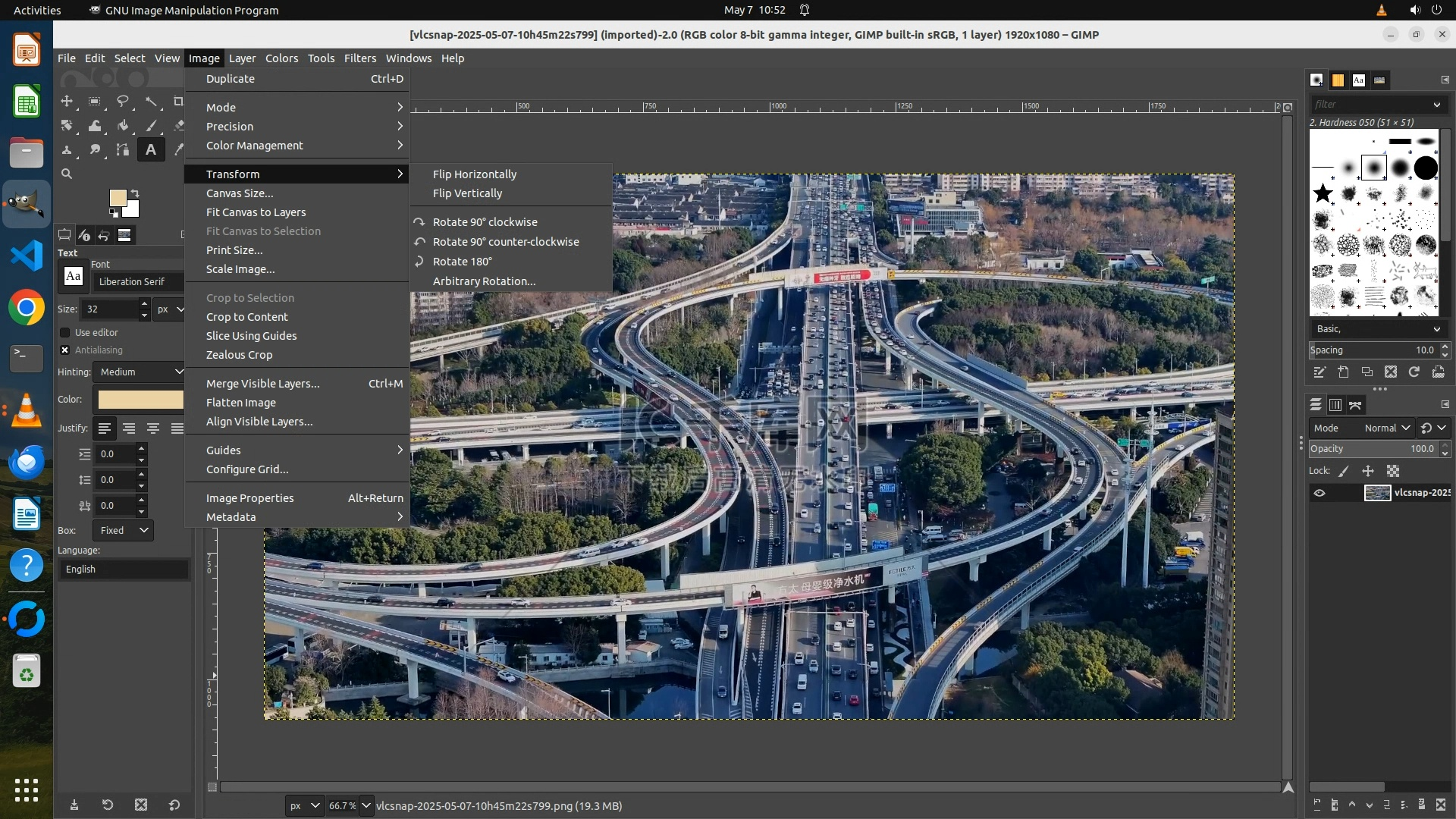Open the Hinting Medium dropdown
Image resolution: width=1456 pixels, height=819 pixels.
tap(141, 372)
